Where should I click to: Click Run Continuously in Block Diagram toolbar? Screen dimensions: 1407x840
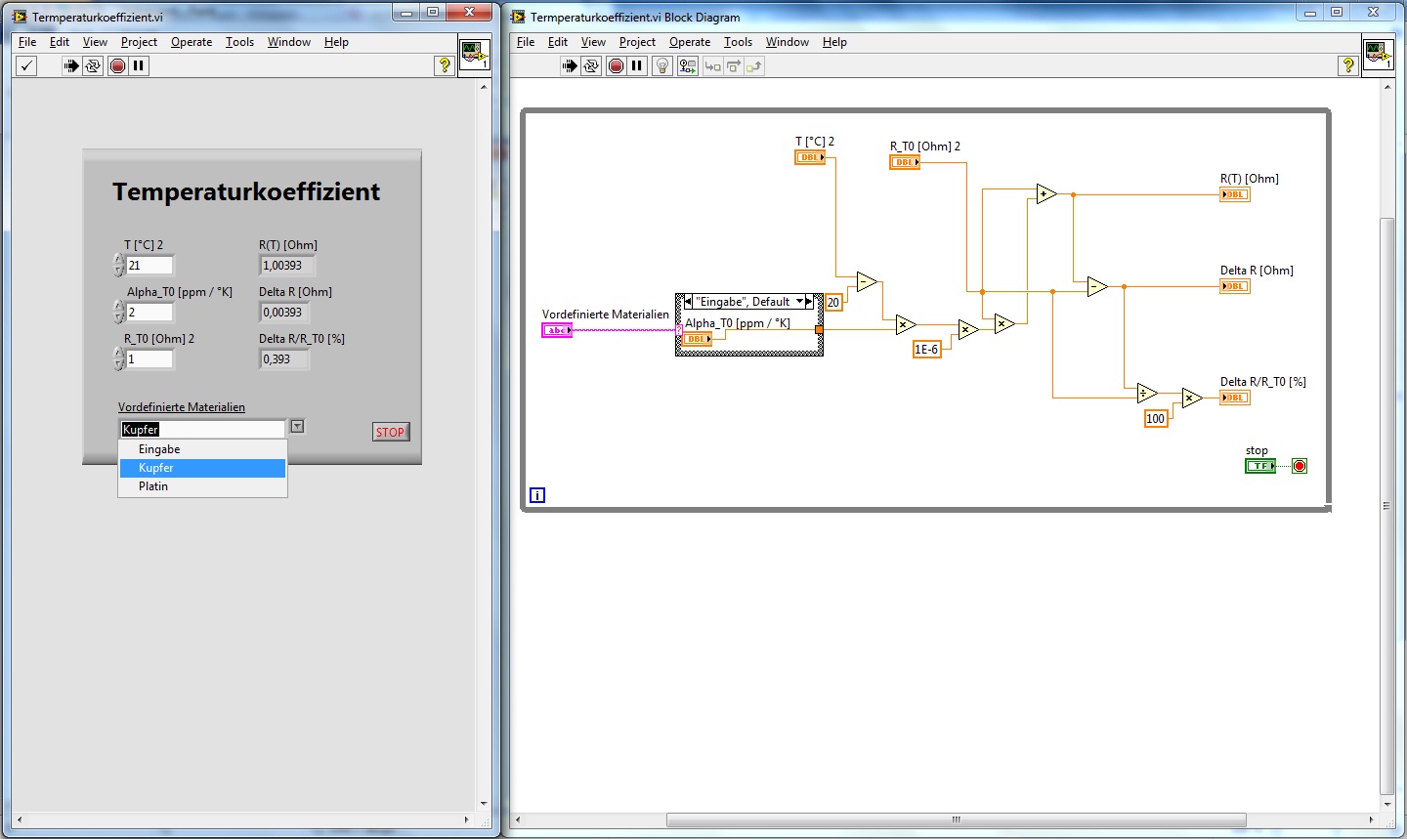(x=591, y=65)
